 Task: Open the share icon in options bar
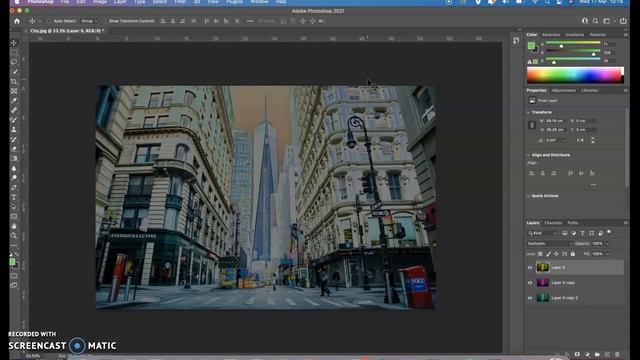(623, 21)
